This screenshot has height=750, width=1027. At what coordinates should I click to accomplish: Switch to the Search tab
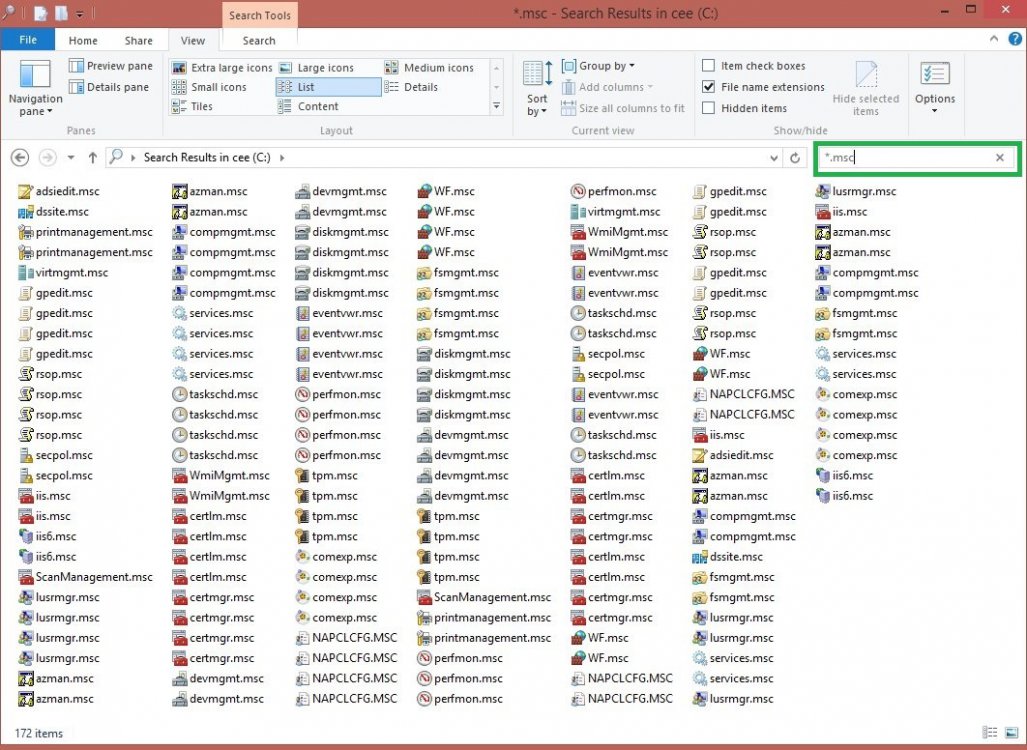pos(259,41)
